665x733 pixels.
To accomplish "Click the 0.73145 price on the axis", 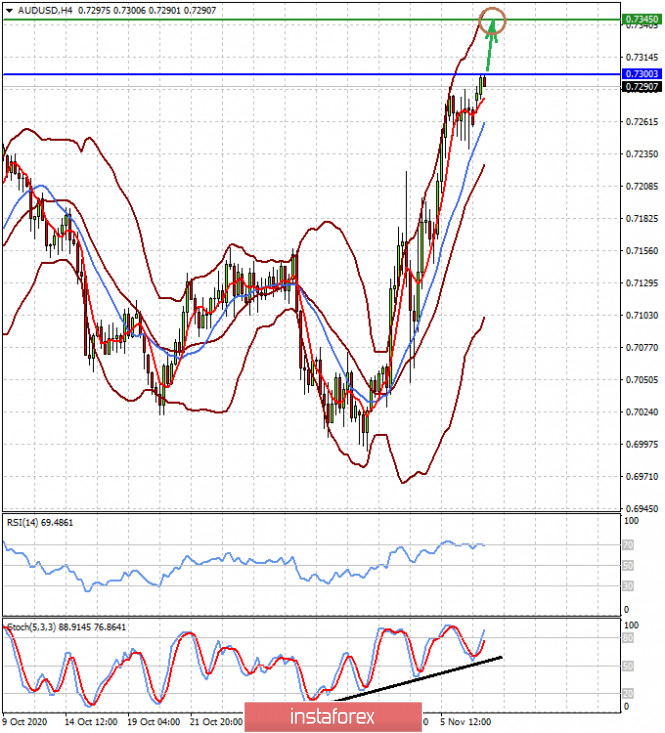I will pos(642,57).
